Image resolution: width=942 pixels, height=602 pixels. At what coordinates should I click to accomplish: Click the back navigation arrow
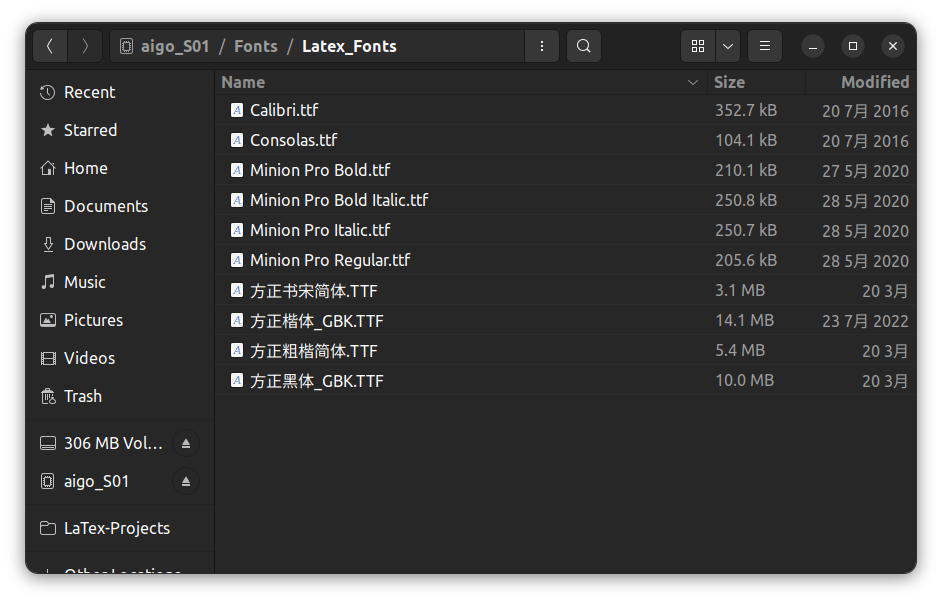point(50,46)
